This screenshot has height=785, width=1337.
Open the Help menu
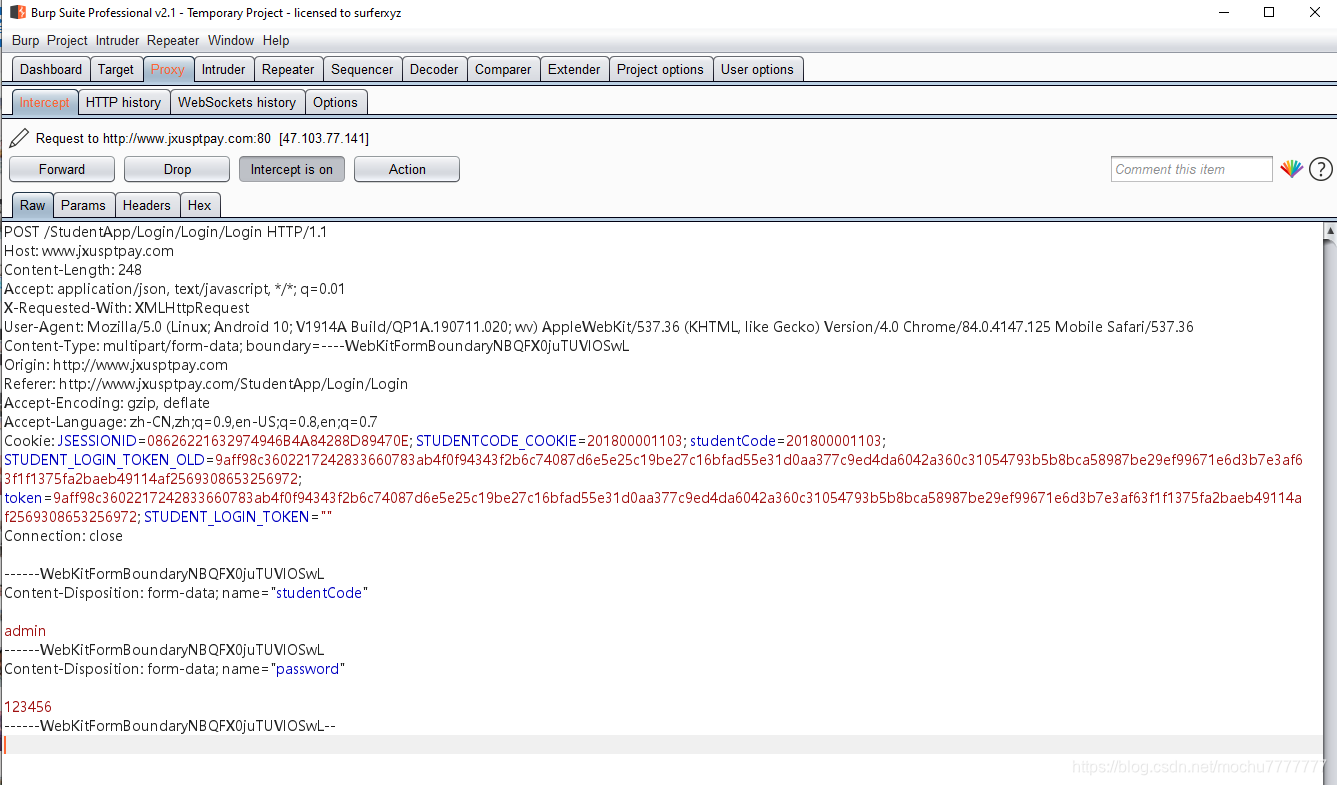[276, 41]
